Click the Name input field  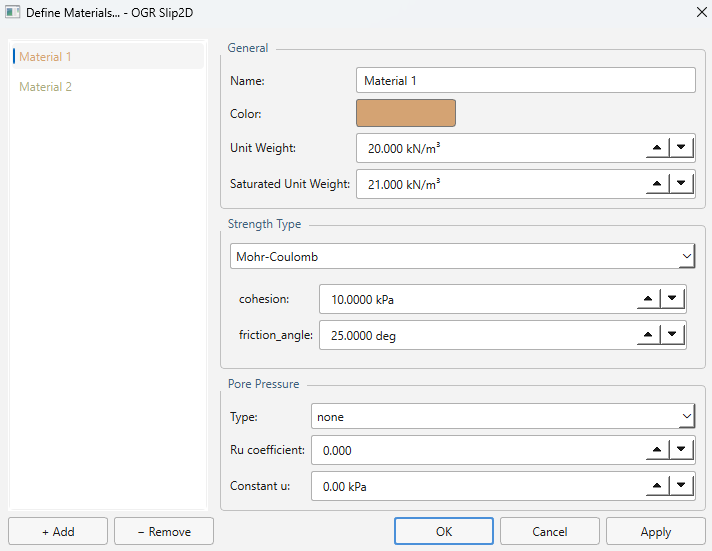point(525,80)
